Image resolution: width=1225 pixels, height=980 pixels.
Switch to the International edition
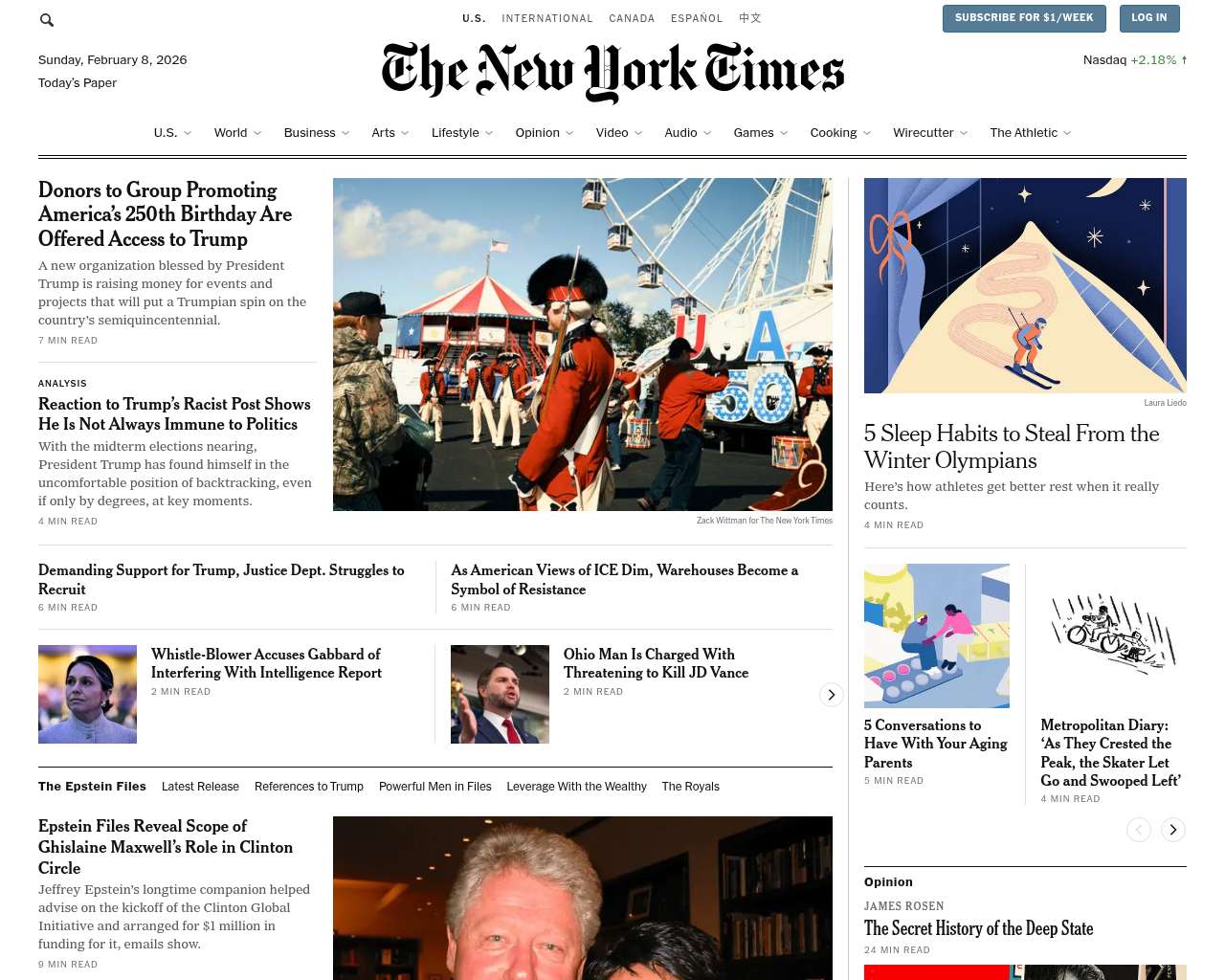[547, 18]
